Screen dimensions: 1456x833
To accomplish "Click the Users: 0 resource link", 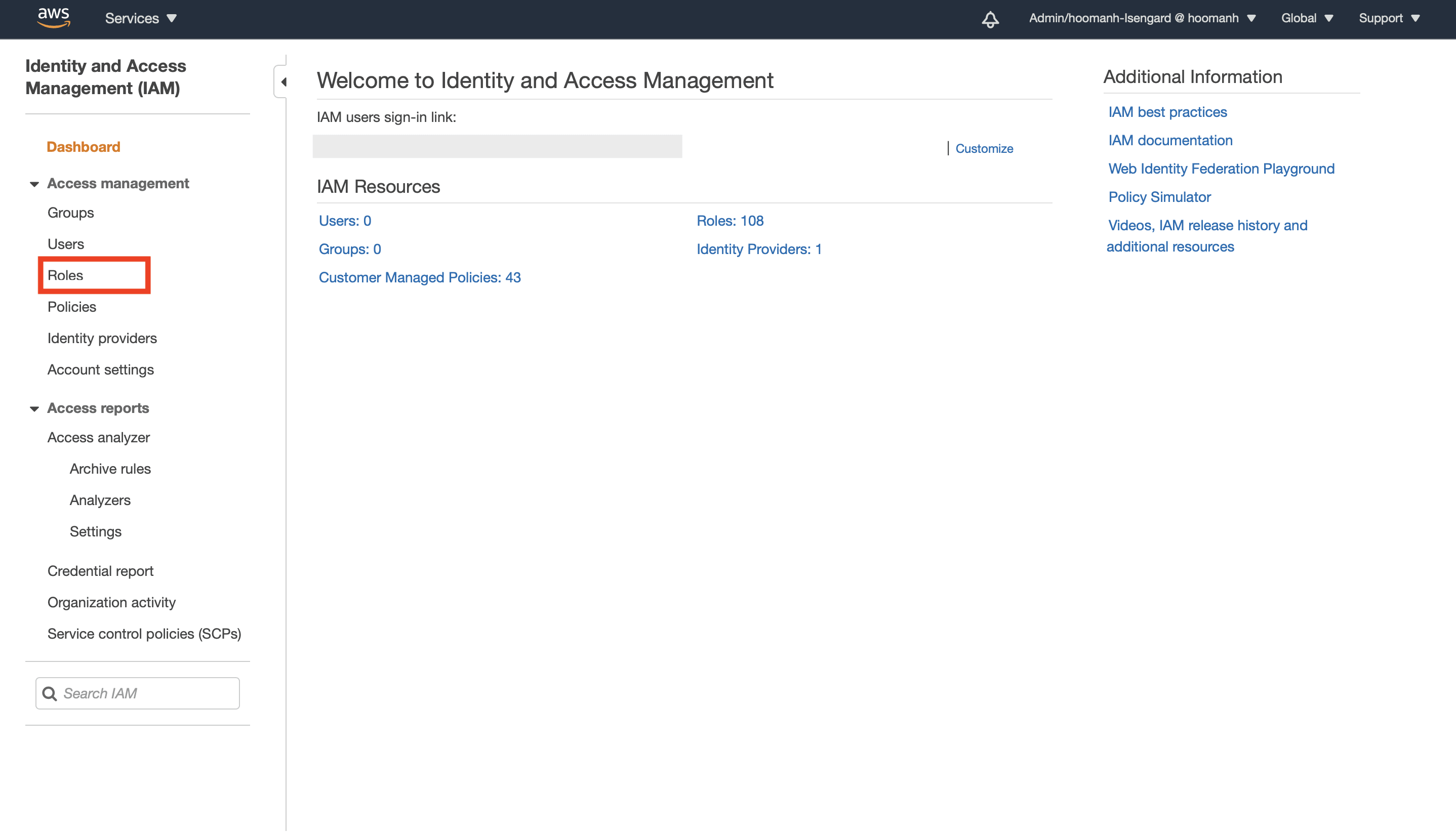I will click(x=345, y=221).
